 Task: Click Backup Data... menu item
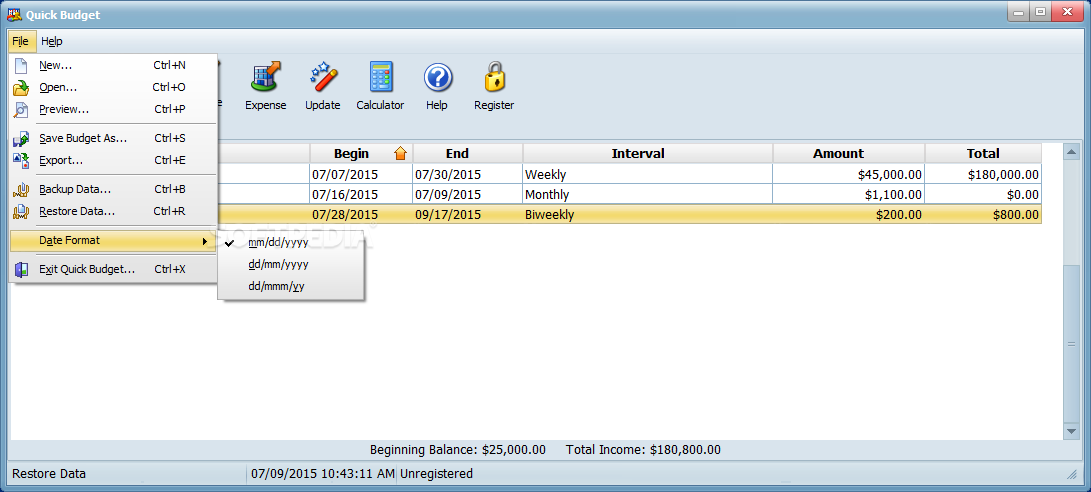tap(113, 189)
